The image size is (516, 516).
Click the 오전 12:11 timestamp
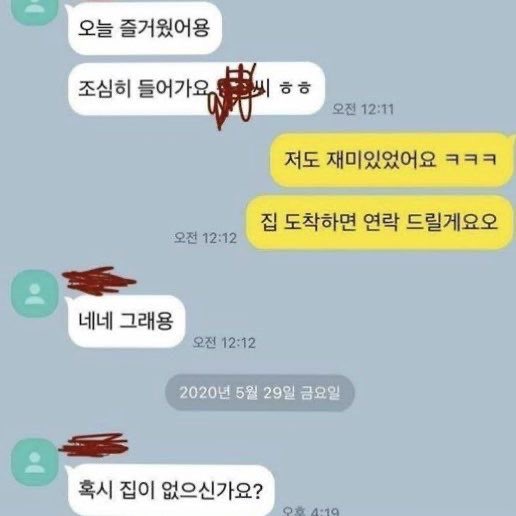coord(363,109)
